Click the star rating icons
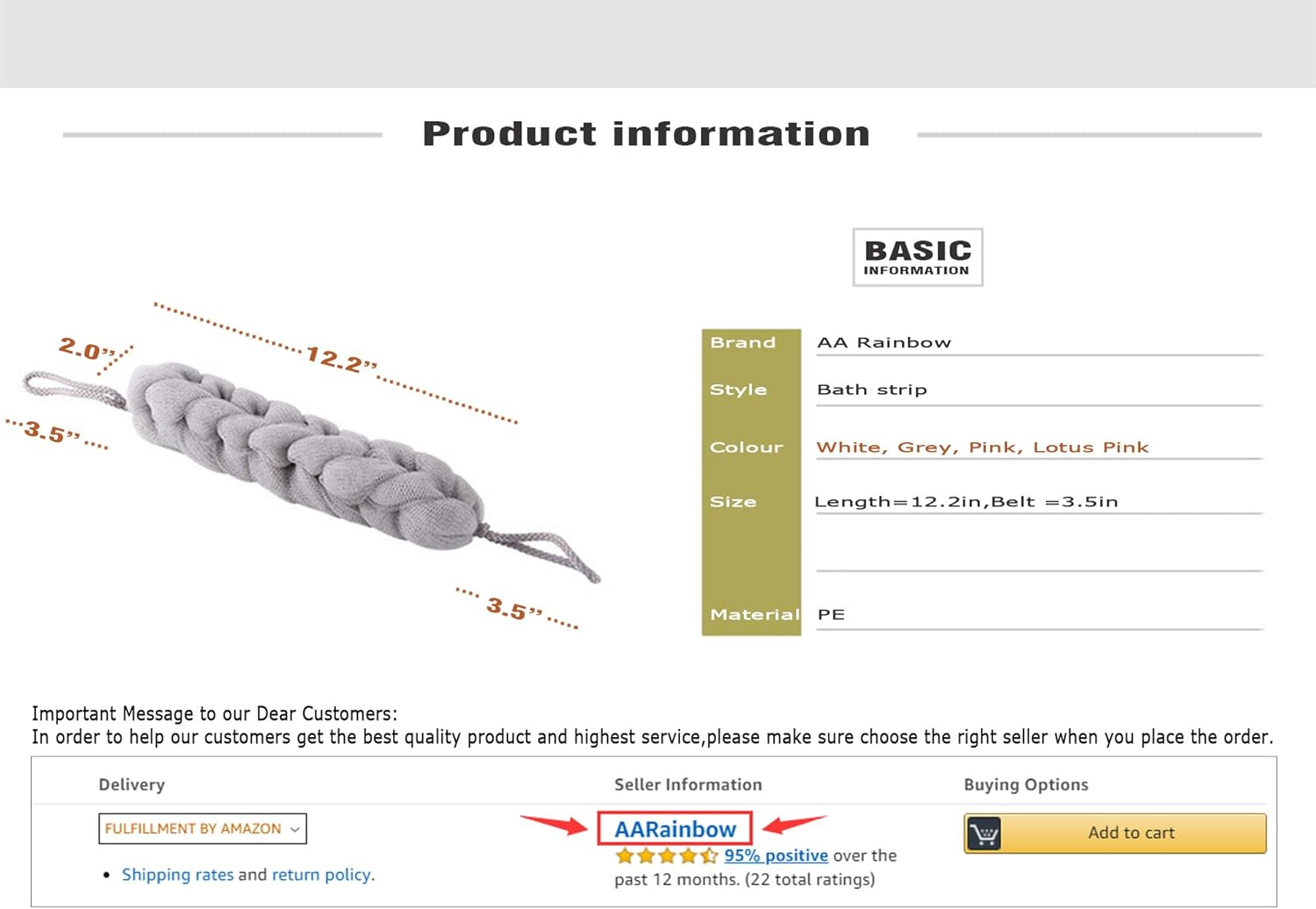The image size is (1316, 909). click(x=667, y=855)
